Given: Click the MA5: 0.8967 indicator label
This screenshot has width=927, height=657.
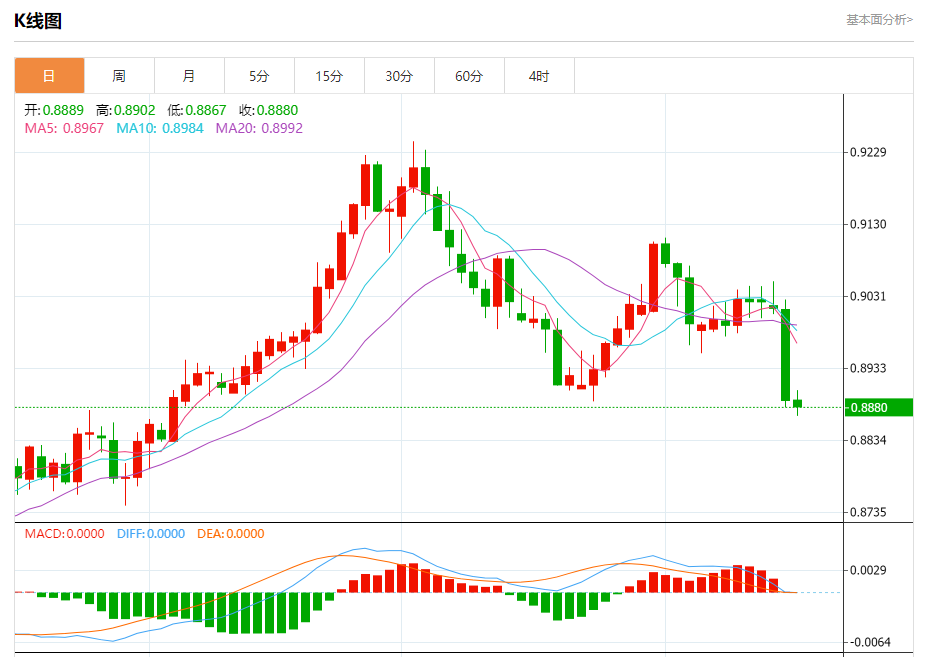Looking at the screenshot, I should click(64, 128).
